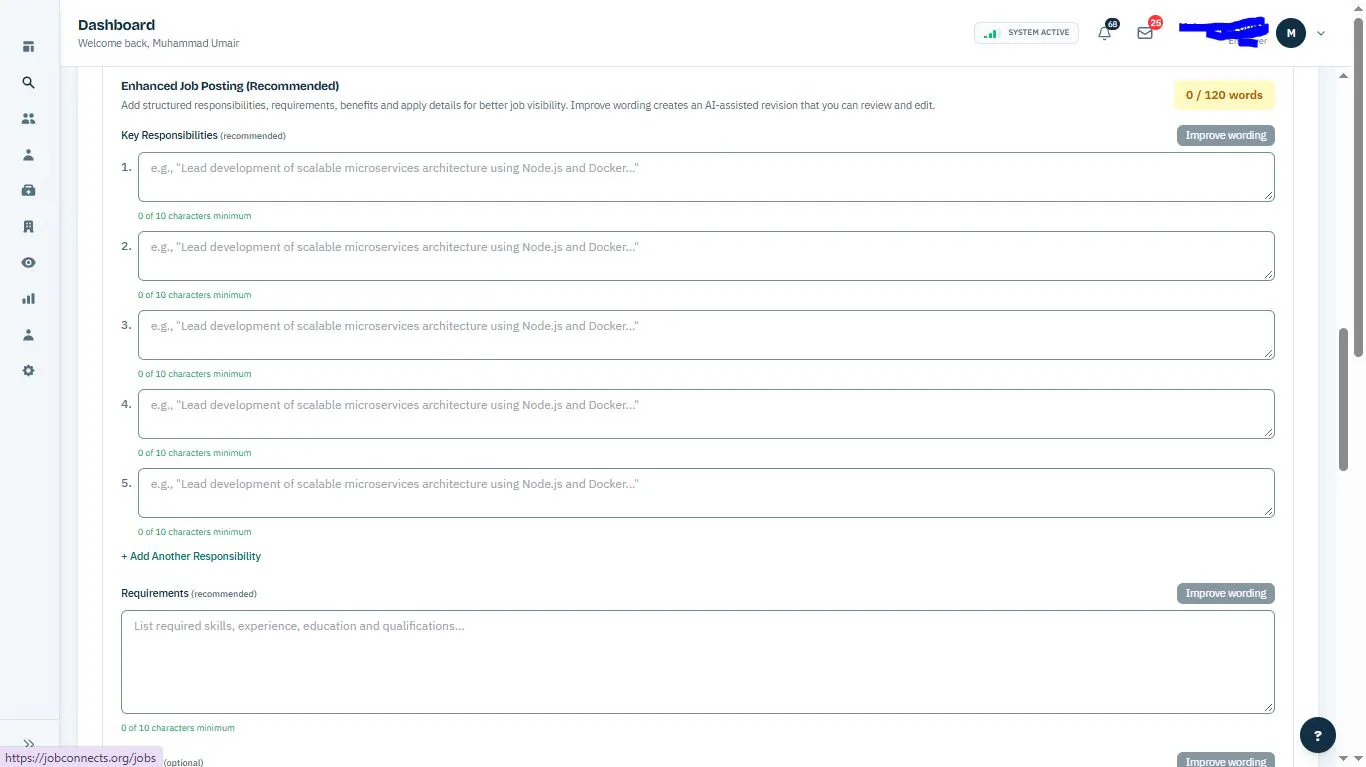Focus responsibility text area number 5
1366x767 pixels.
tap(706, 493)
